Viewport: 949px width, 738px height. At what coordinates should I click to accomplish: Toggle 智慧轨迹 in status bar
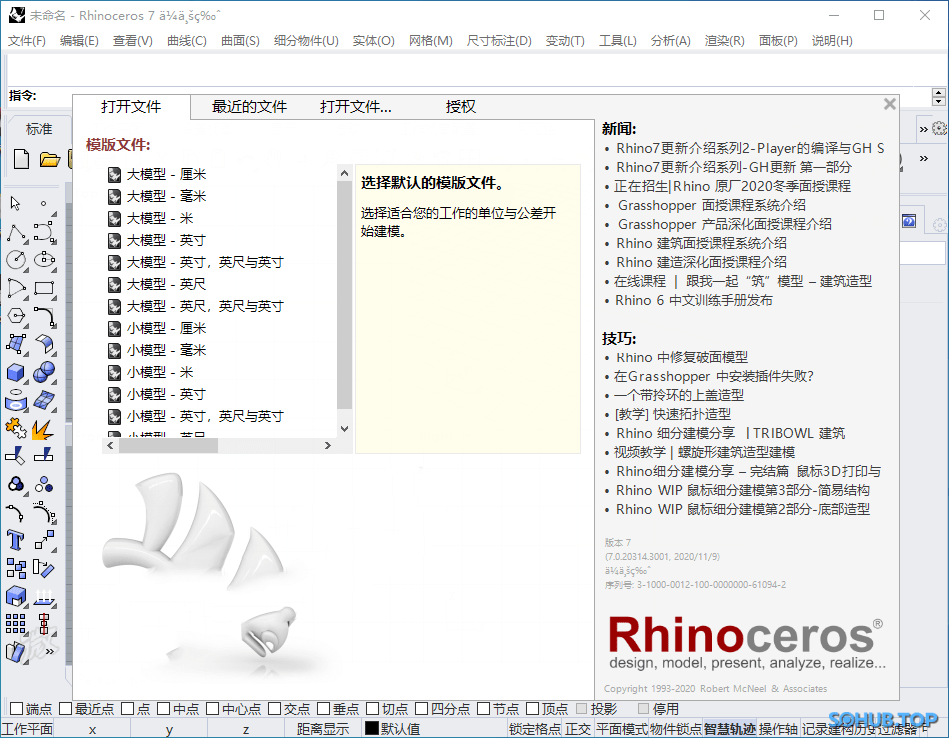pyautogui.click(x=729, y=729)
